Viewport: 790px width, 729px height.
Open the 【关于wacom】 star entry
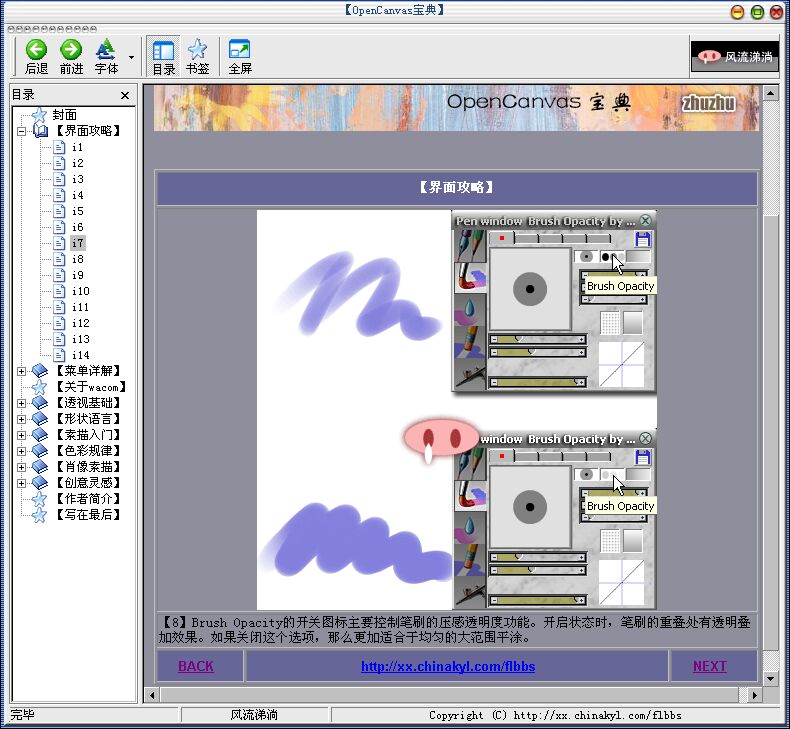coord(89,387)
